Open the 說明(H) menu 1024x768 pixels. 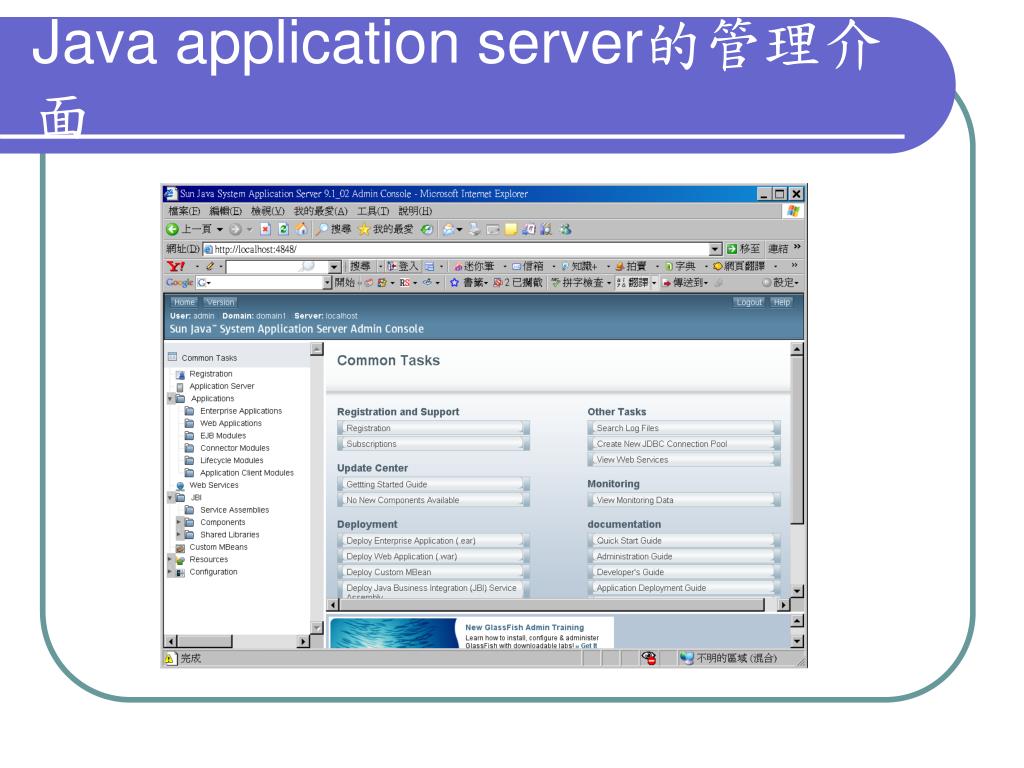(x=415, y=211)
